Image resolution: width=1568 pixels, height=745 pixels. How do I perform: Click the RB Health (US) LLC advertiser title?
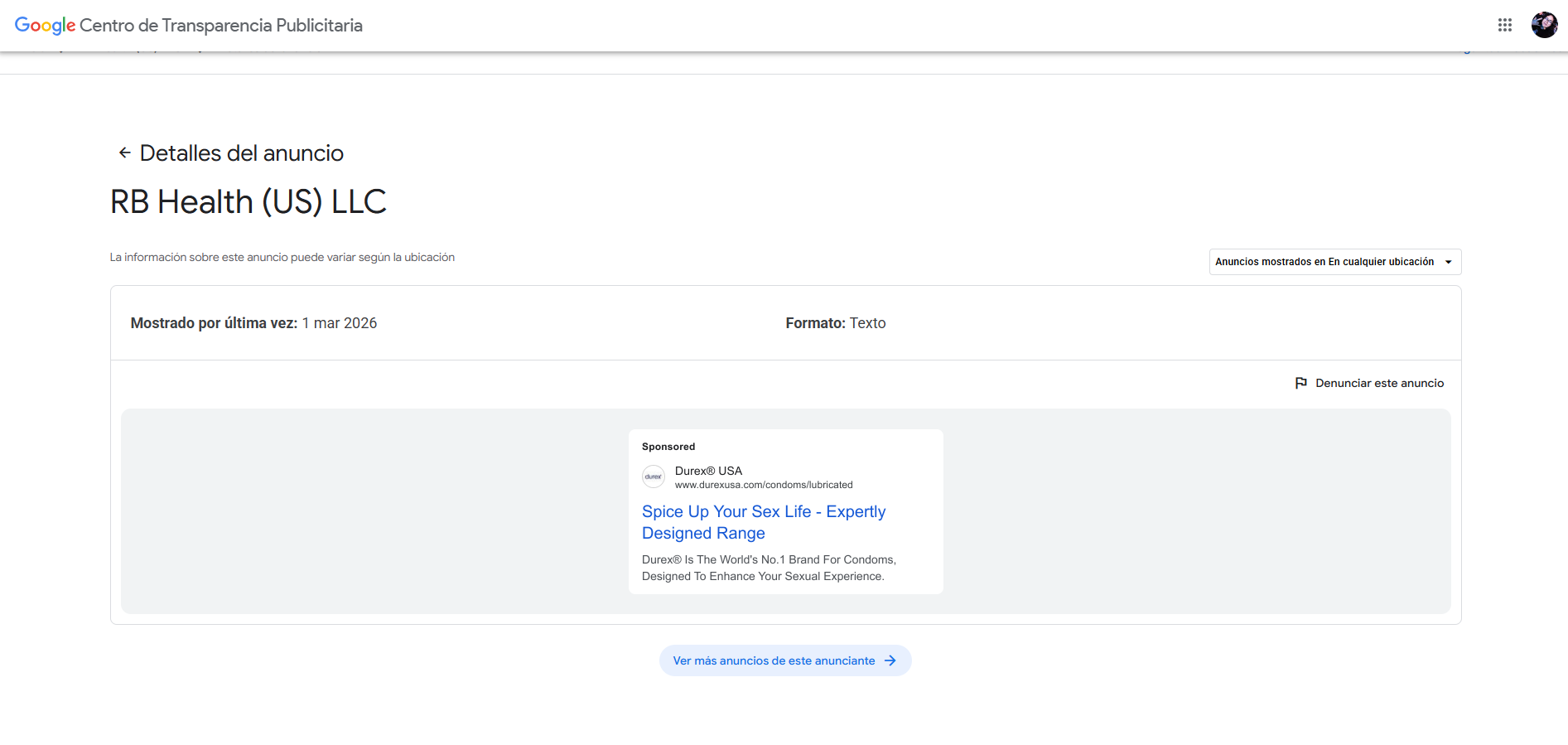(x=248, y=201)
